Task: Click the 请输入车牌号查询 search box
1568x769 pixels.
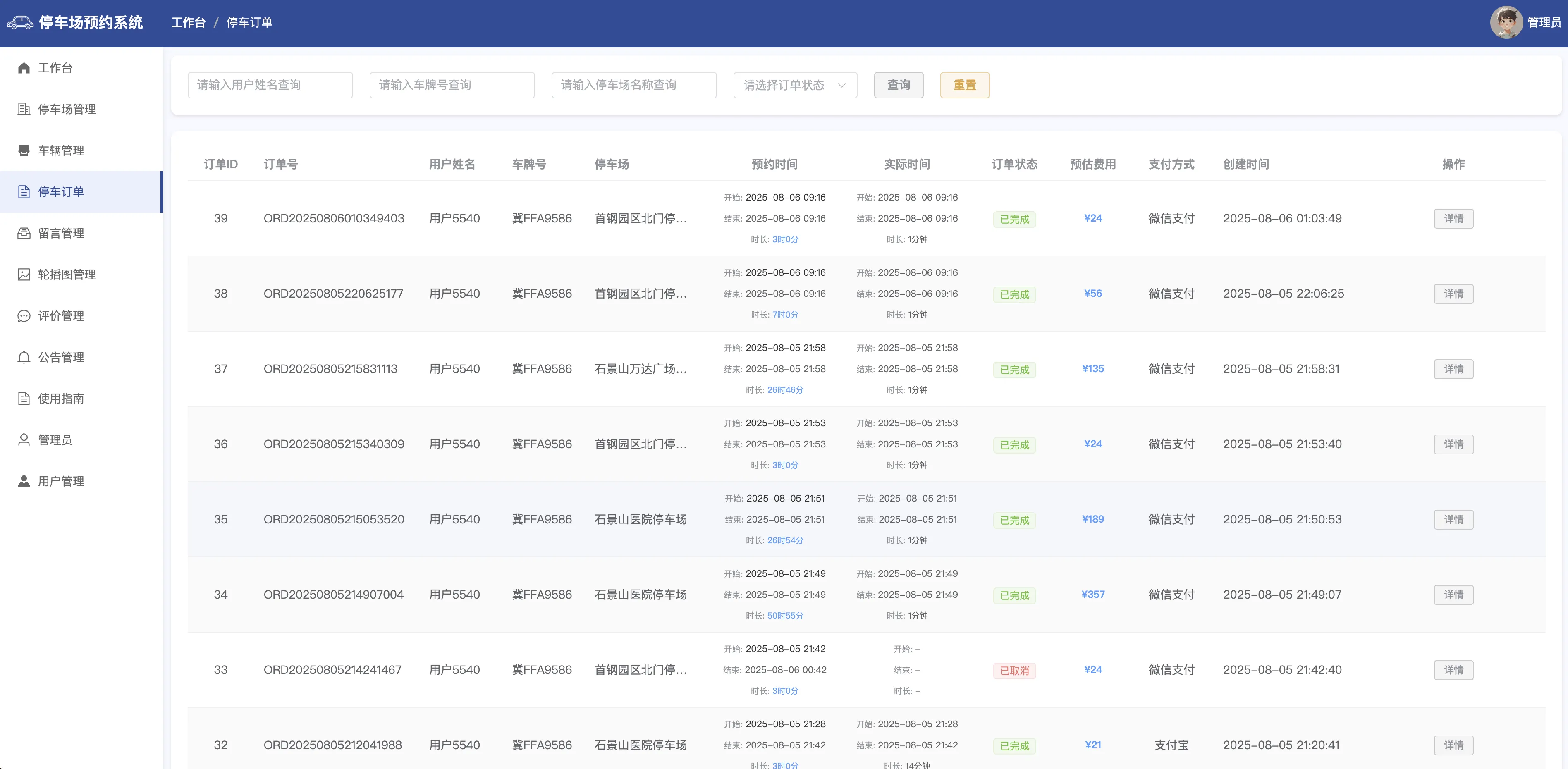Action: pyautogui.click(x=452, y=85)
